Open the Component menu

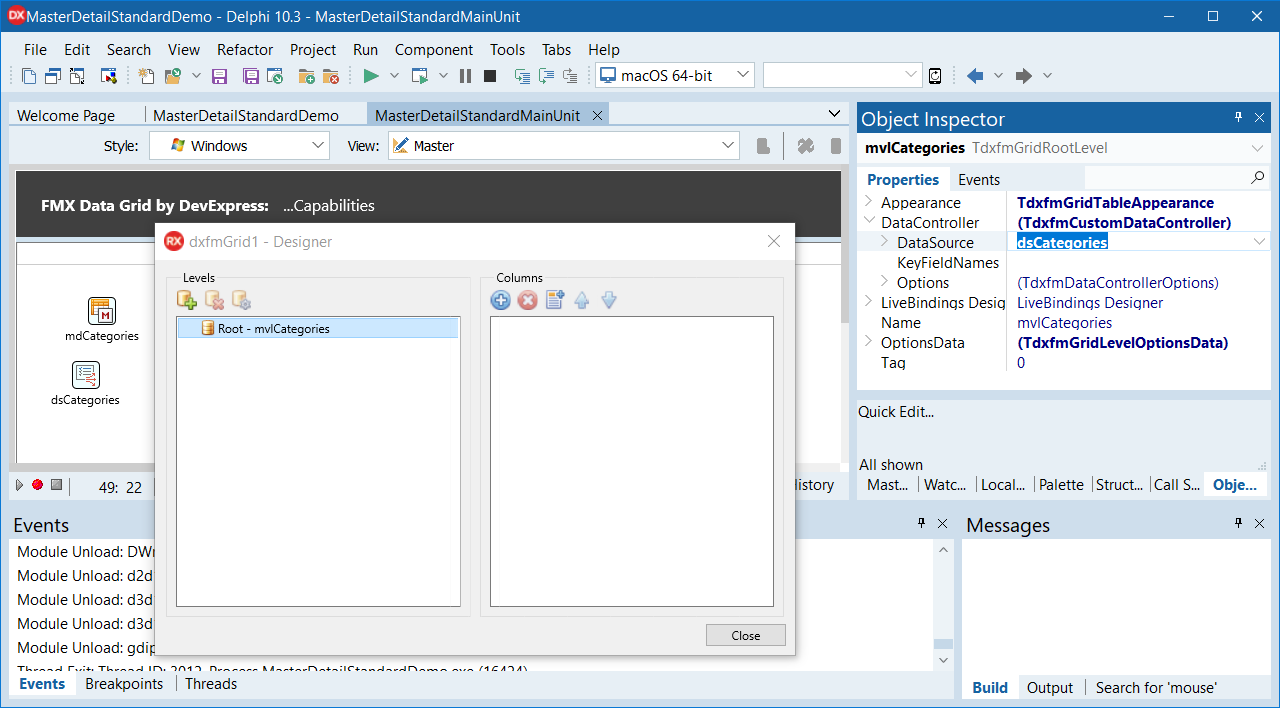pyautogui.click(x=434, y=49)
